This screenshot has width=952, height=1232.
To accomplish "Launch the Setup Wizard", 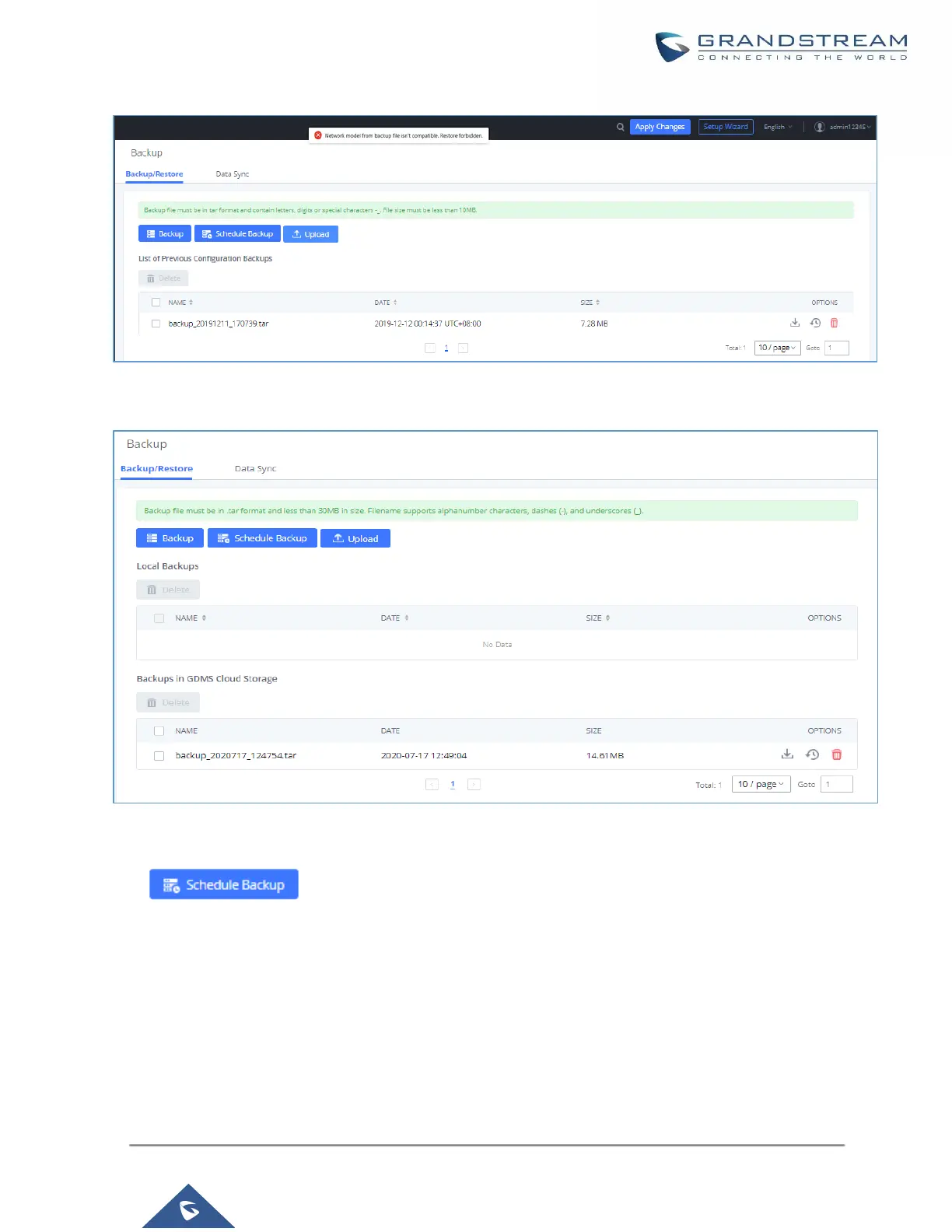I will [726, 127].
